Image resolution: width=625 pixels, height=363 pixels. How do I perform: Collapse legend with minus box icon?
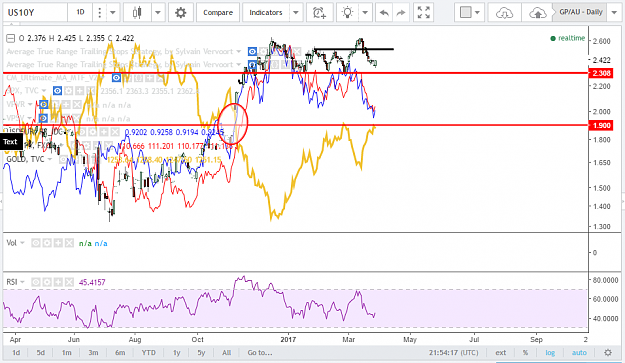tap(11, 38)
